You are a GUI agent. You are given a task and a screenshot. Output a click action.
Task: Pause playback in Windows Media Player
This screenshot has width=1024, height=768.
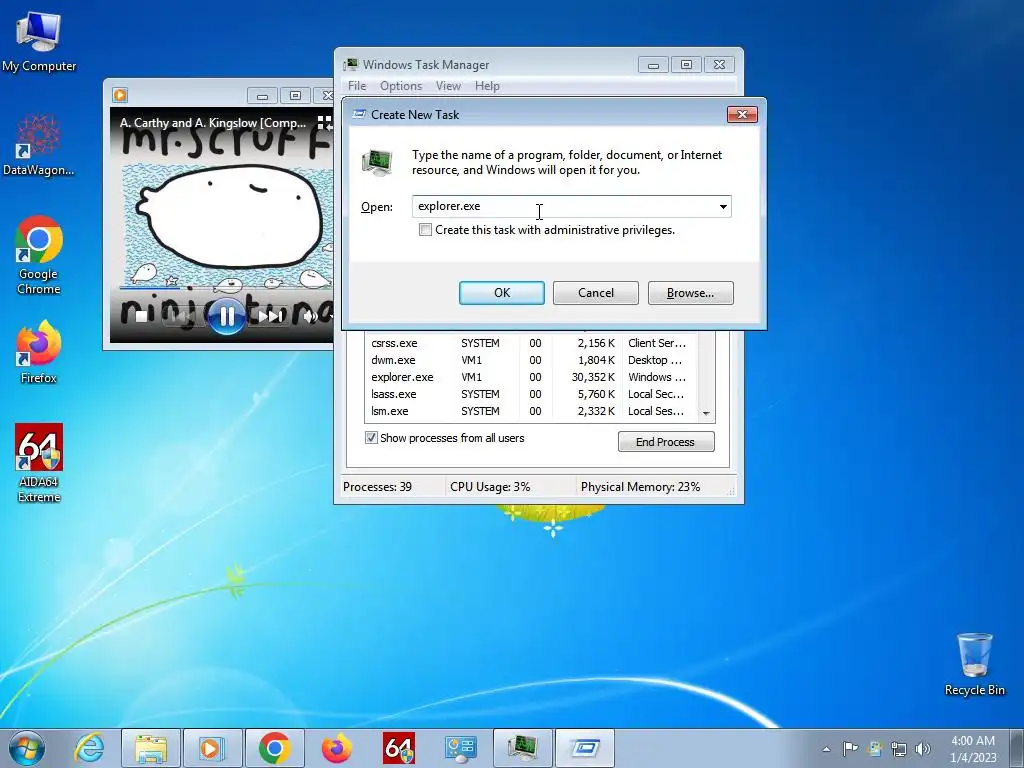pos(227,316)
